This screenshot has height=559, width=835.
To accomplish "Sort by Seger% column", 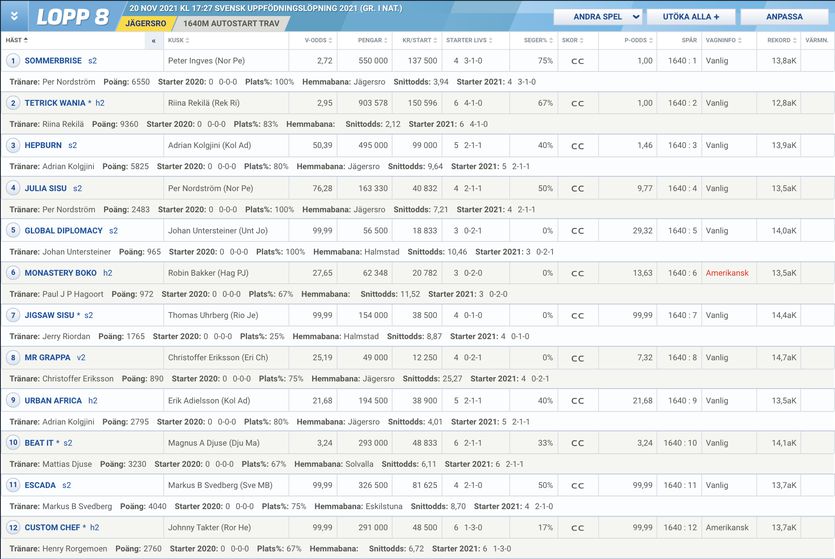I will (x=538, y=40).
